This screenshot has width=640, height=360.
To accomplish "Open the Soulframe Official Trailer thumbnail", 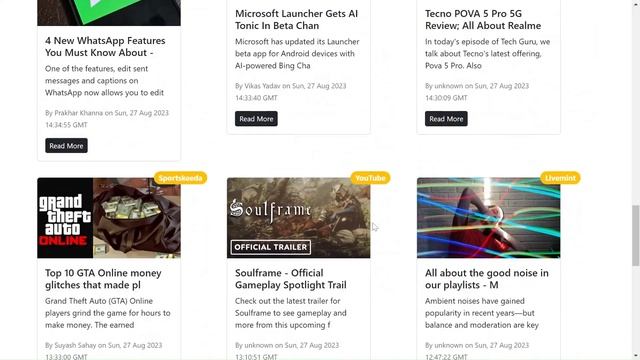I will pos(299,218).
